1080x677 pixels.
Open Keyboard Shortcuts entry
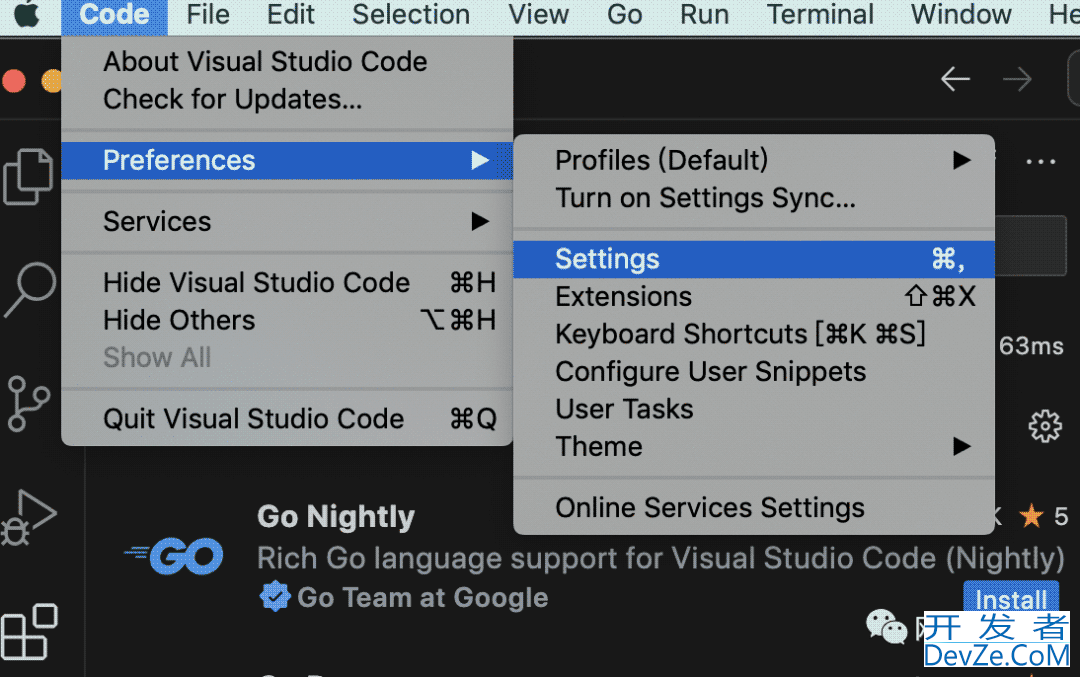pyautogui.click(x=754, y=334)
